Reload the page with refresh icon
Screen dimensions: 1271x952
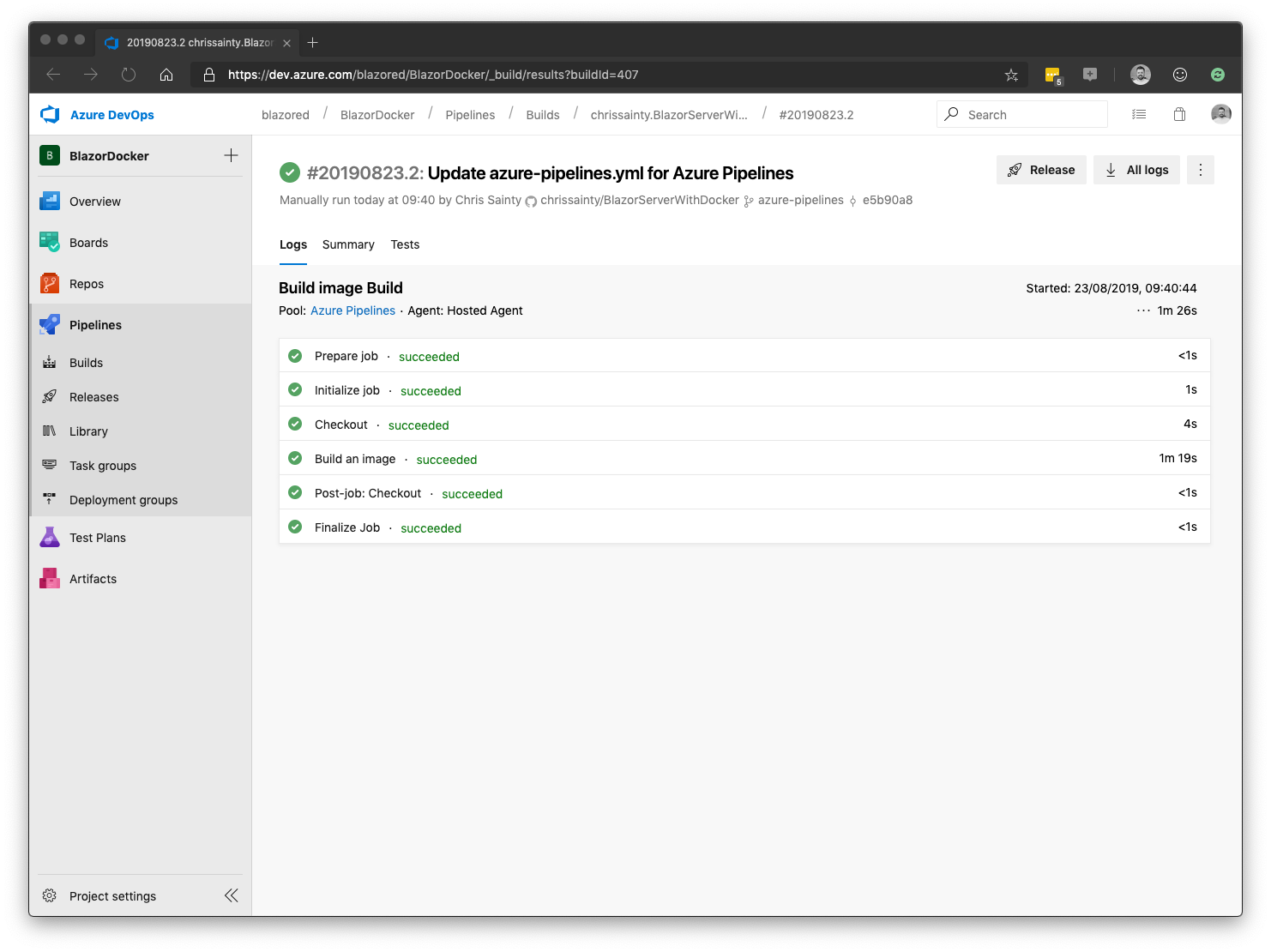tap(129, 75)
